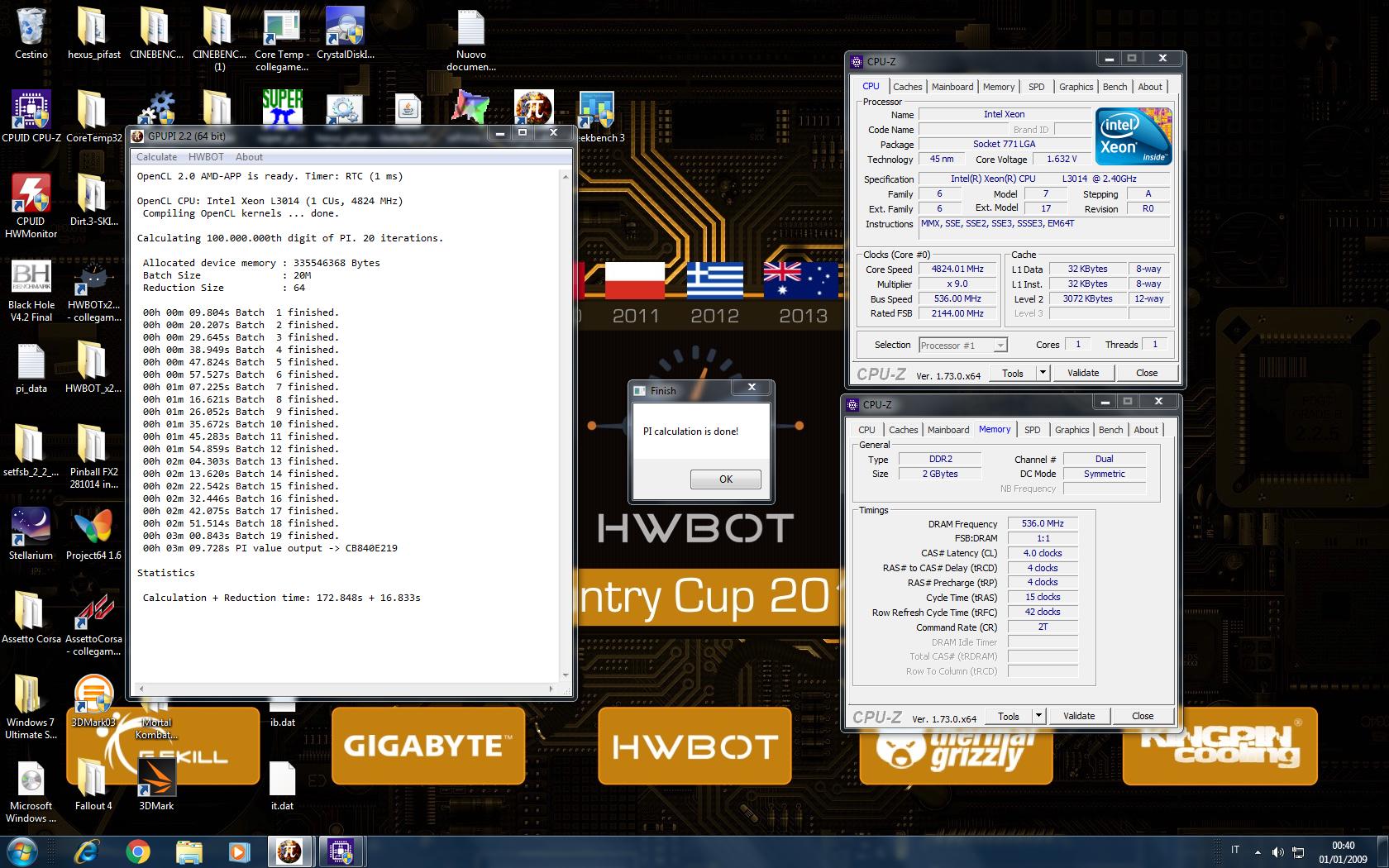Launch CPUID CPU-Z desktop icon

point(31,117)
